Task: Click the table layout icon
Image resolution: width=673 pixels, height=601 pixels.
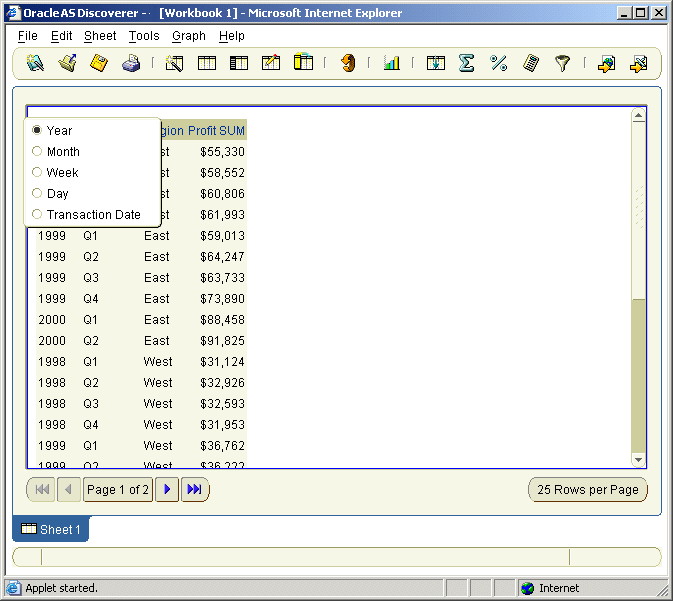Action: 206,64
